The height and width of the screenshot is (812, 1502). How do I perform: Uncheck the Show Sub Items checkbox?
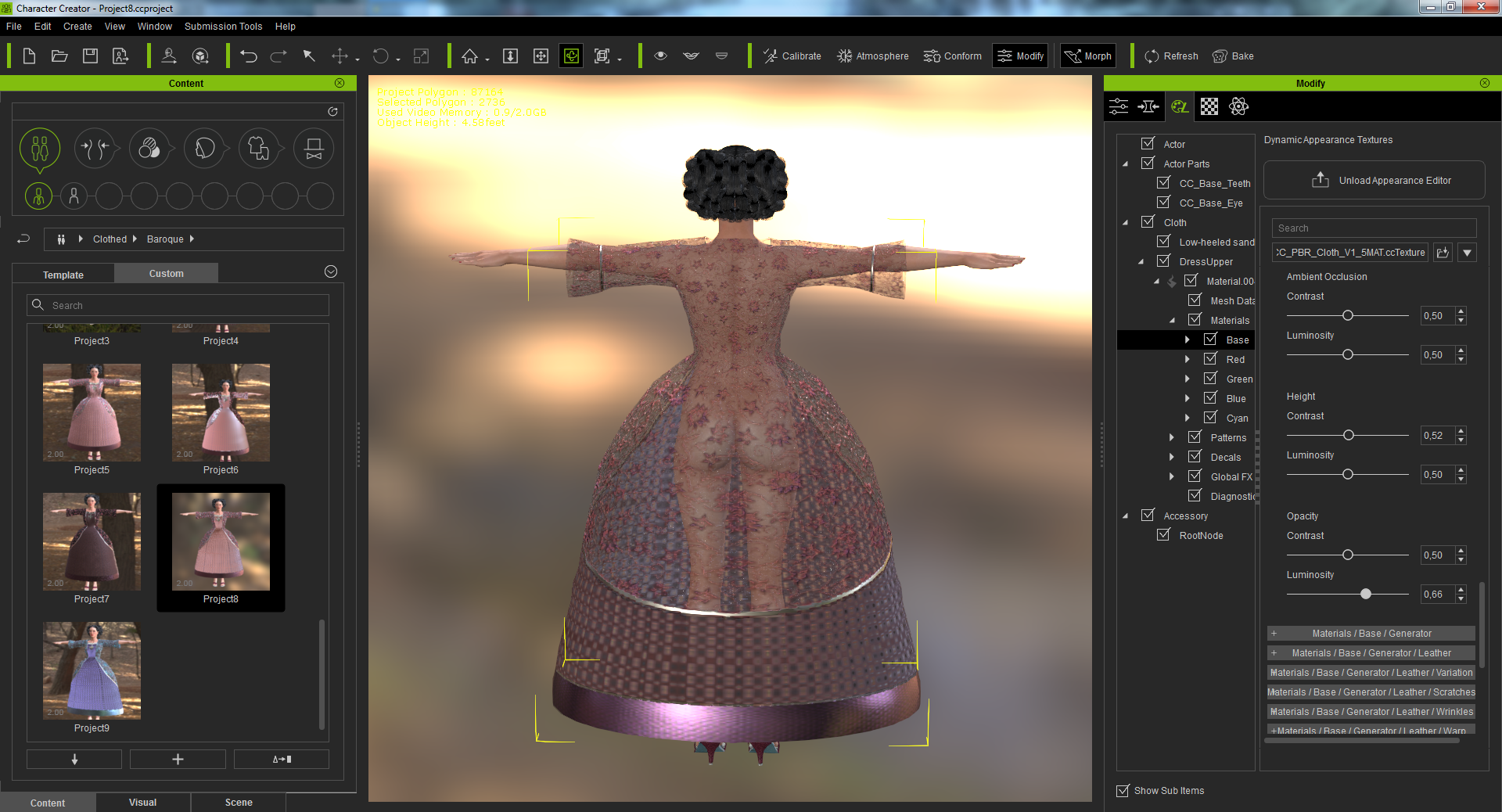pyautogui.click(x=1123, y=790)
